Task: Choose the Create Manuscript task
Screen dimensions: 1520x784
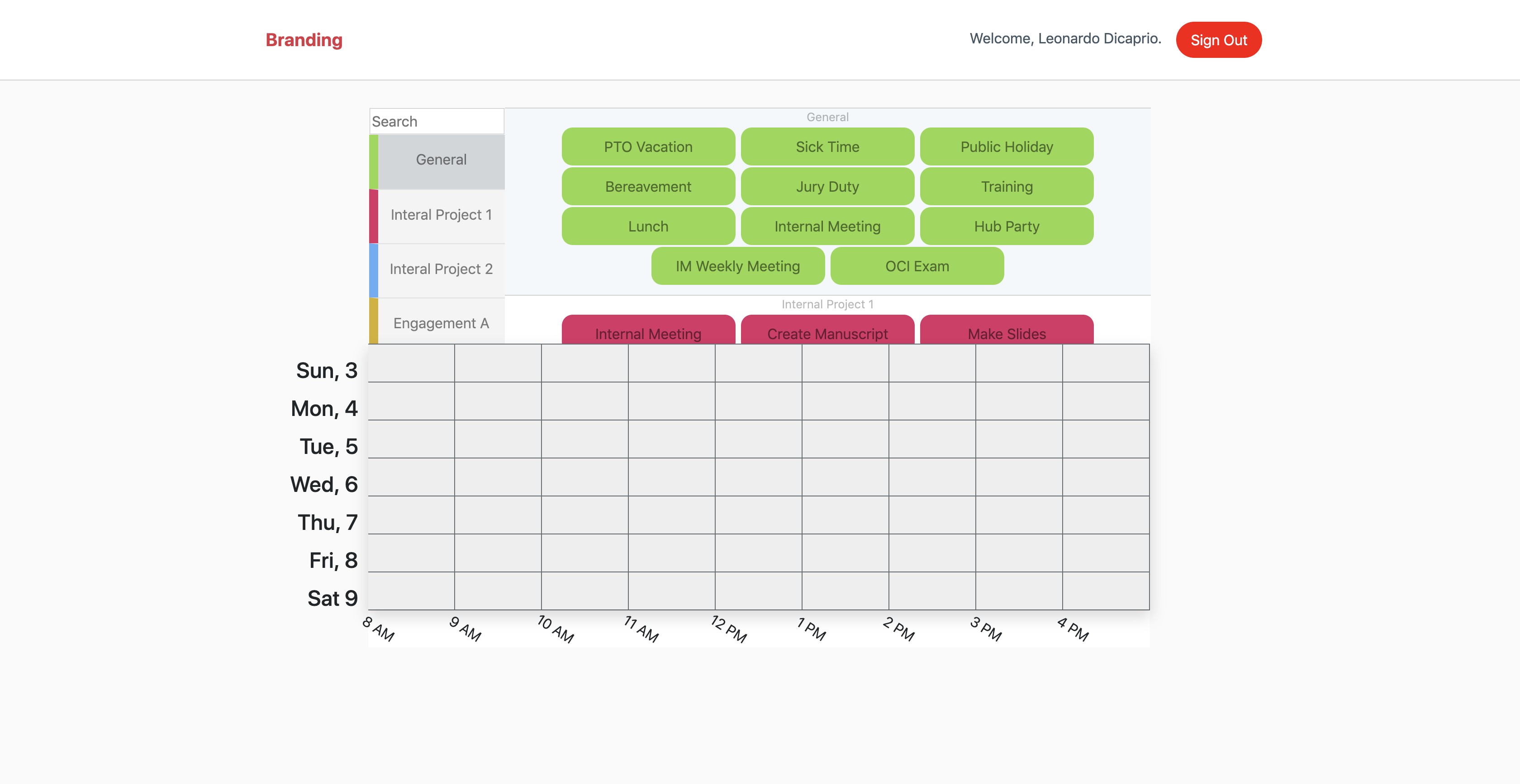Action: click(826, 331)
